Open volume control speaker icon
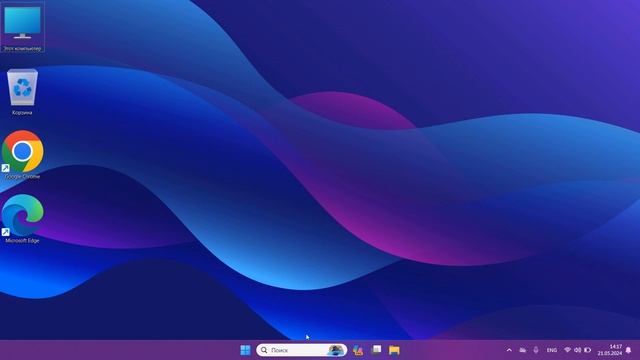This screenshot has width=640, height=360. coord(578,350)
